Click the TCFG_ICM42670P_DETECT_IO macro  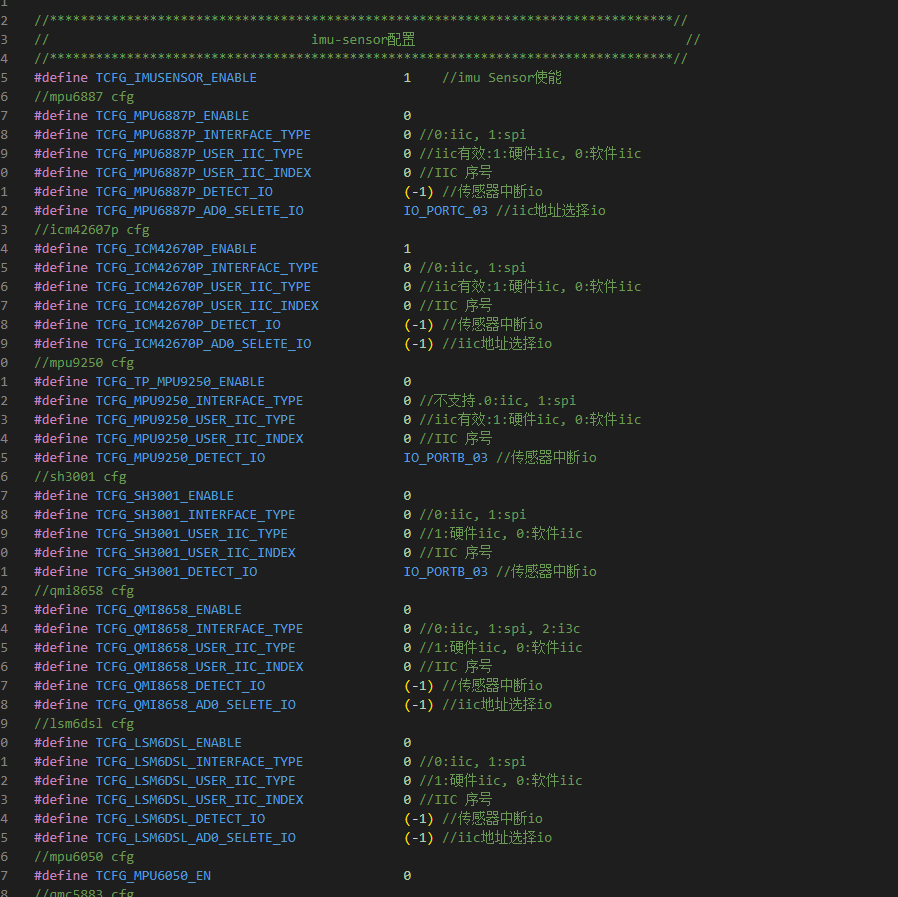[188, 324]
